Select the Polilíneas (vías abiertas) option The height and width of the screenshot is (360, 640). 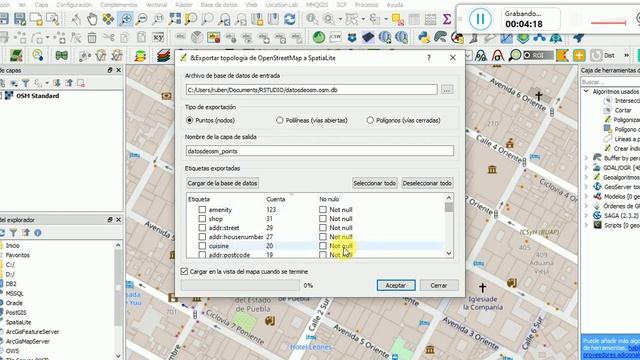pyautogui.click(x=280, y=120)
